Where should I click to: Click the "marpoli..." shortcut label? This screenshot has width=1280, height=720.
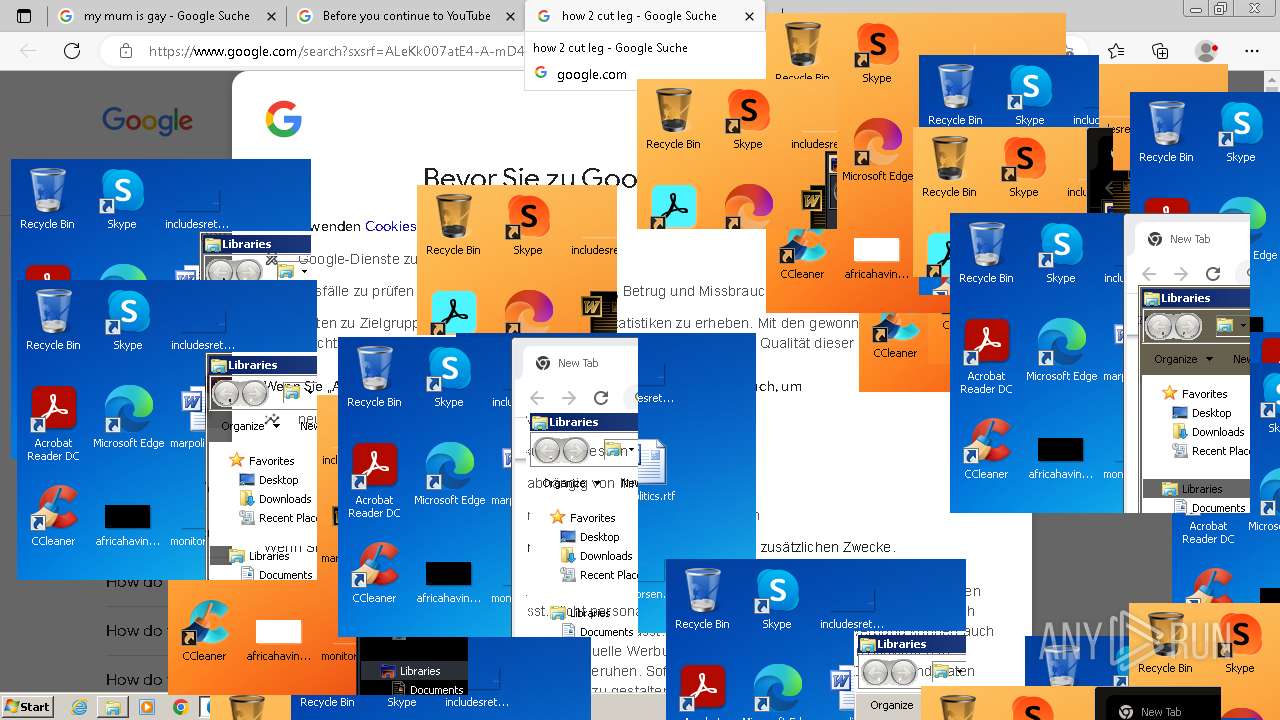coord(188,443)
